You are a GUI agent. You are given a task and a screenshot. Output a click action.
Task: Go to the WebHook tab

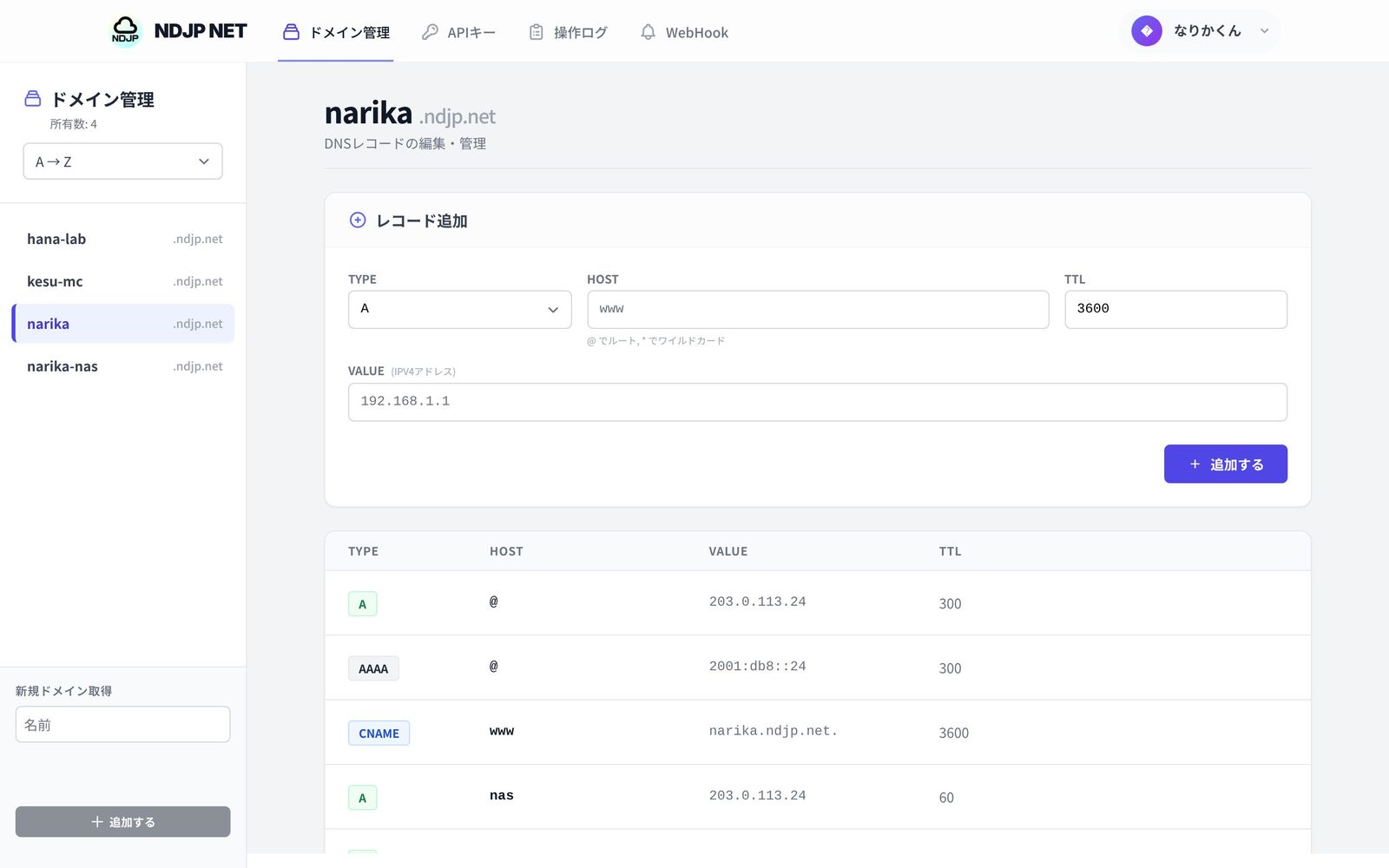click(684, 32)
